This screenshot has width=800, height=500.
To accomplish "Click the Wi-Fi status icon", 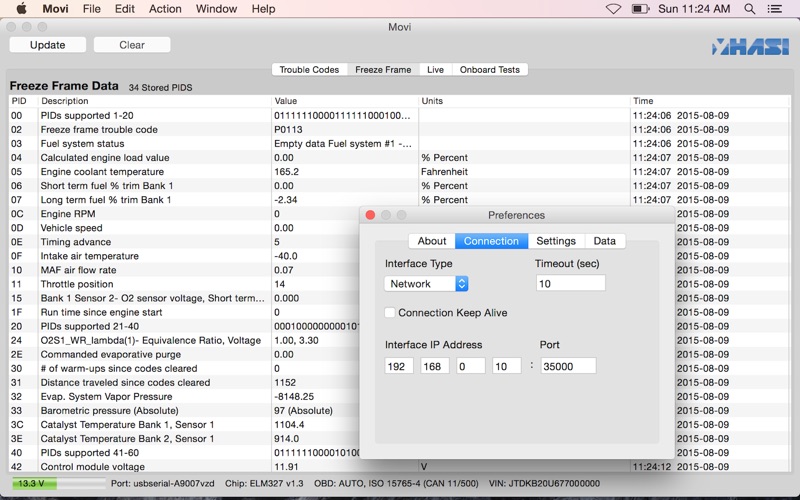I will coord(613,9).
